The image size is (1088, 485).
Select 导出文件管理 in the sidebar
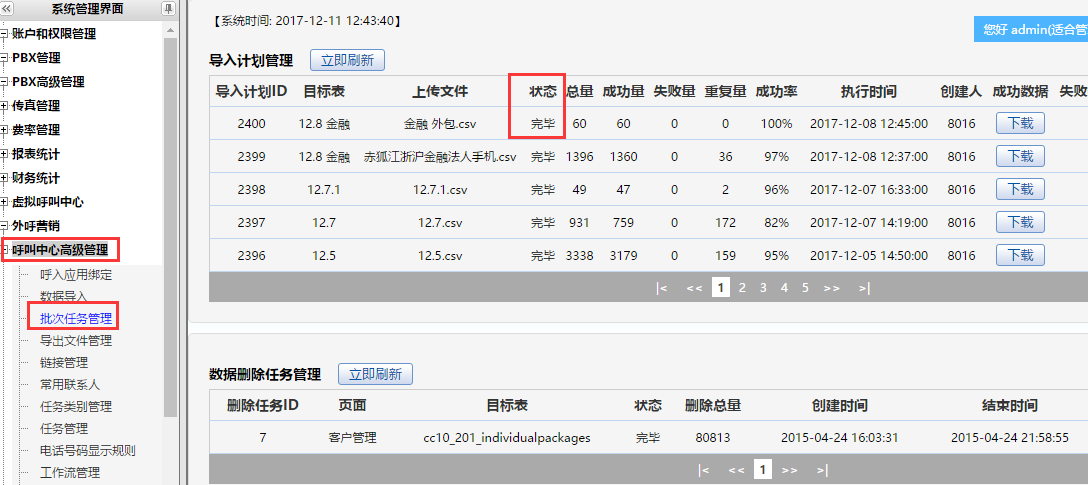click(75, 341)
